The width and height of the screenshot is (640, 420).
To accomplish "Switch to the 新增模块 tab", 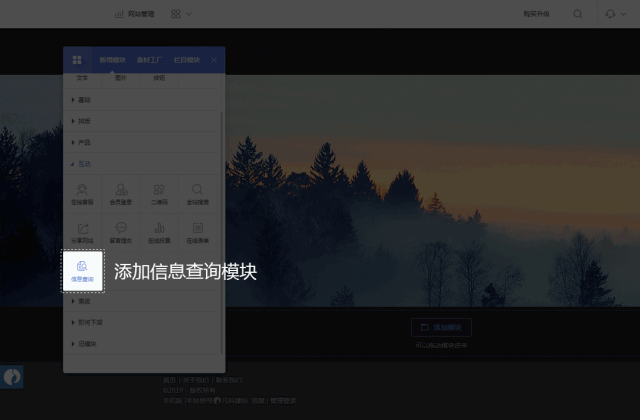I will (x=113, y=60).
